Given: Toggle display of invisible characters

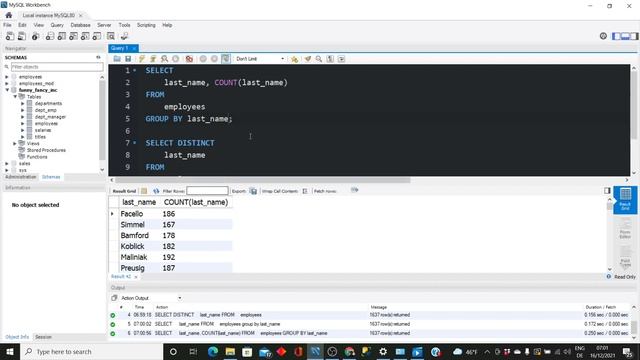Looking at the screenshot, I should tap(330, 59).
